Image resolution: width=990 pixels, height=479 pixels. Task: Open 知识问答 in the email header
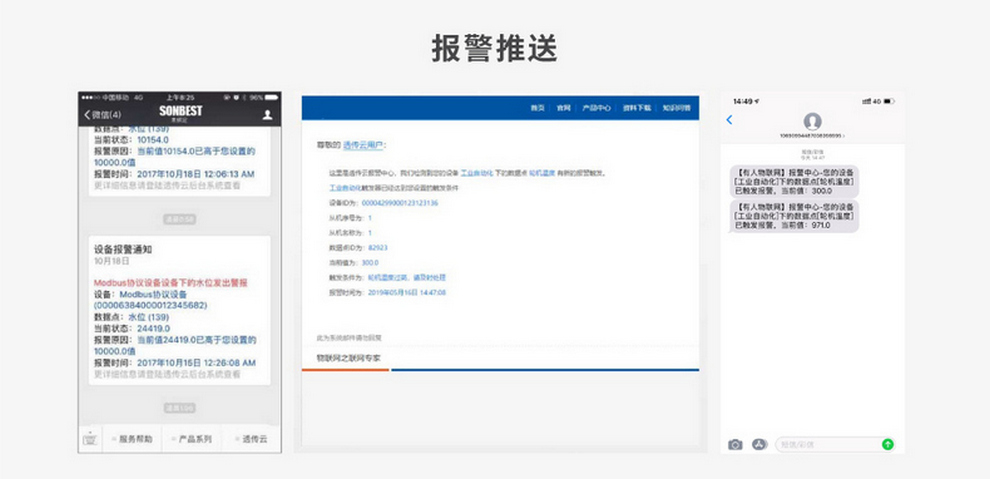(x=676, y=108)
